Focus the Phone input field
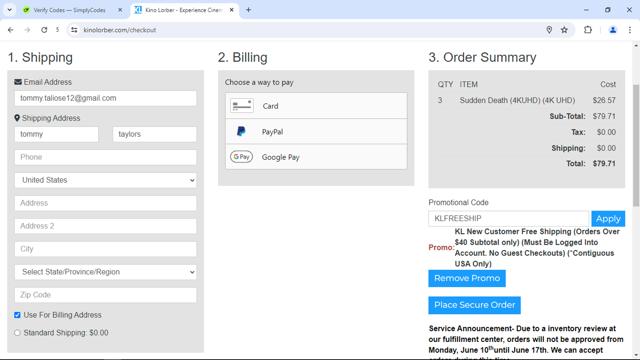This screenshot has height=360, width=640. [x=105, y=157]
